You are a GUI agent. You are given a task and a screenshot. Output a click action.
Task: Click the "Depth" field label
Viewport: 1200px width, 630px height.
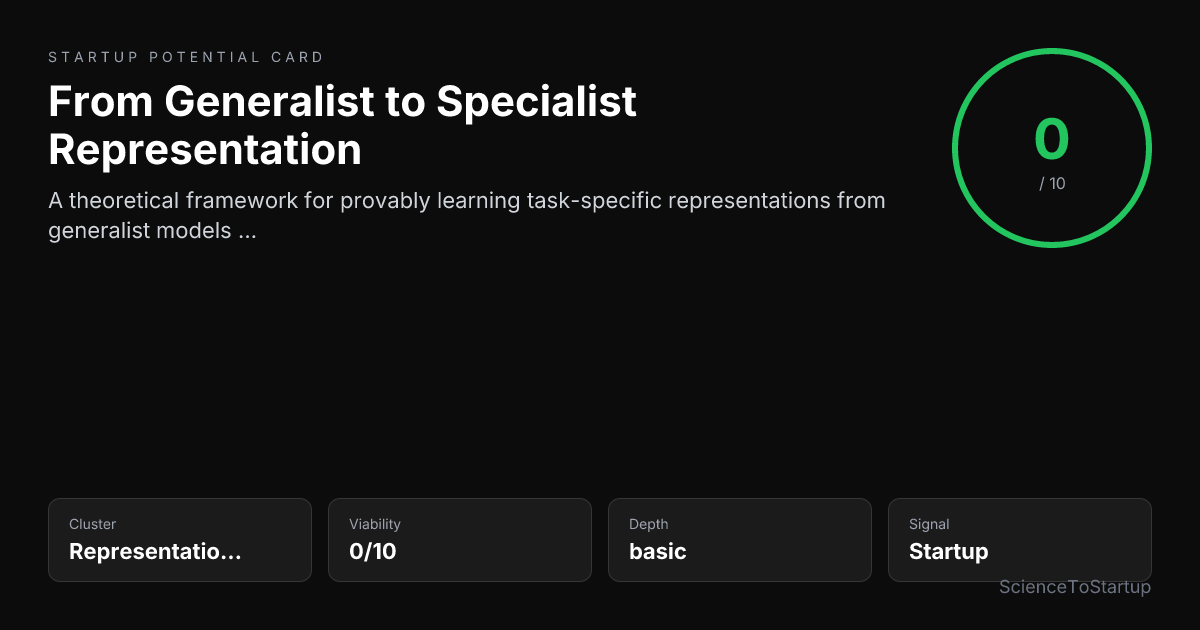pyautogui.click(x=649, y=524)
